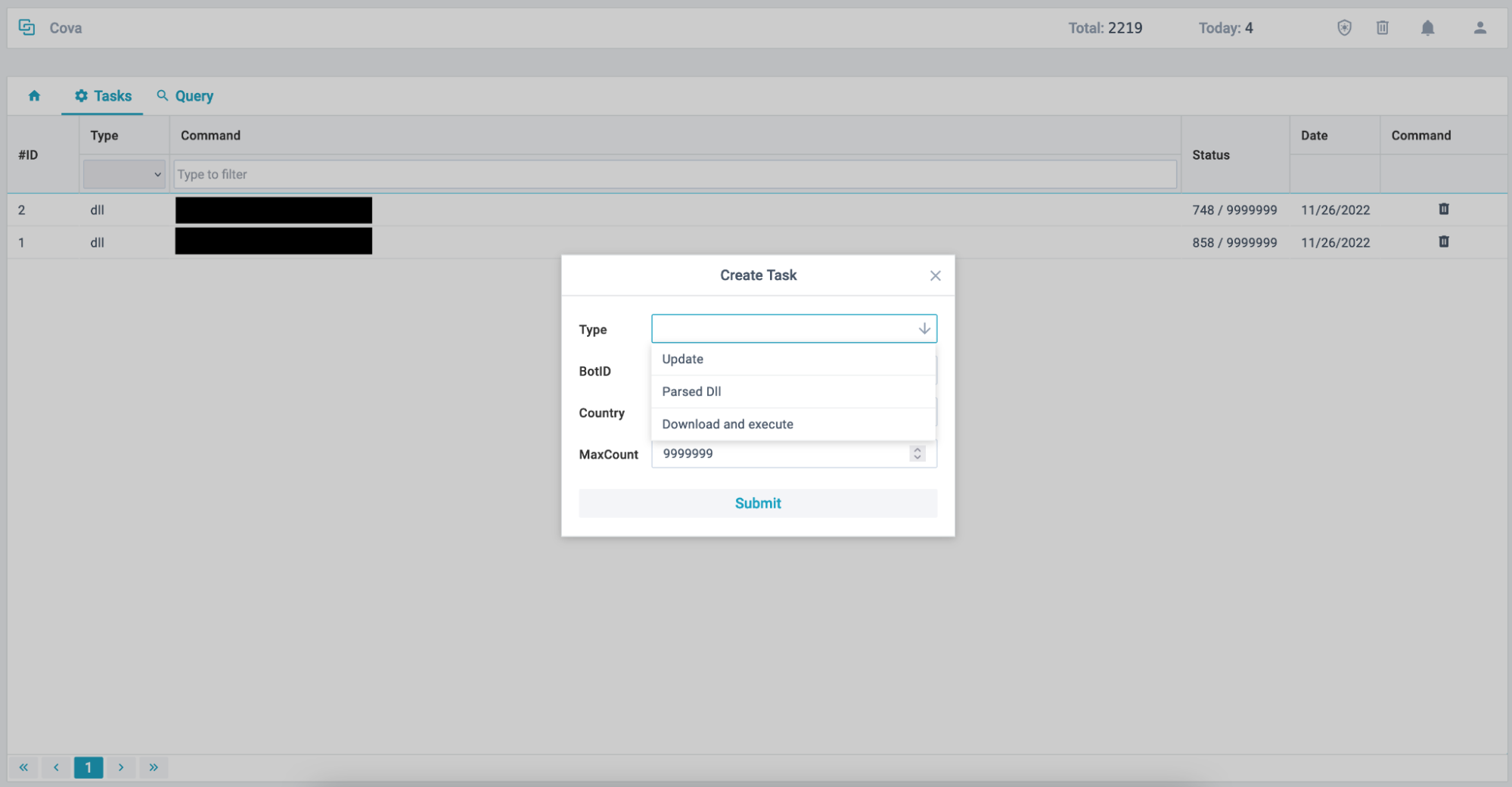Open the notifications bell

1427,28
